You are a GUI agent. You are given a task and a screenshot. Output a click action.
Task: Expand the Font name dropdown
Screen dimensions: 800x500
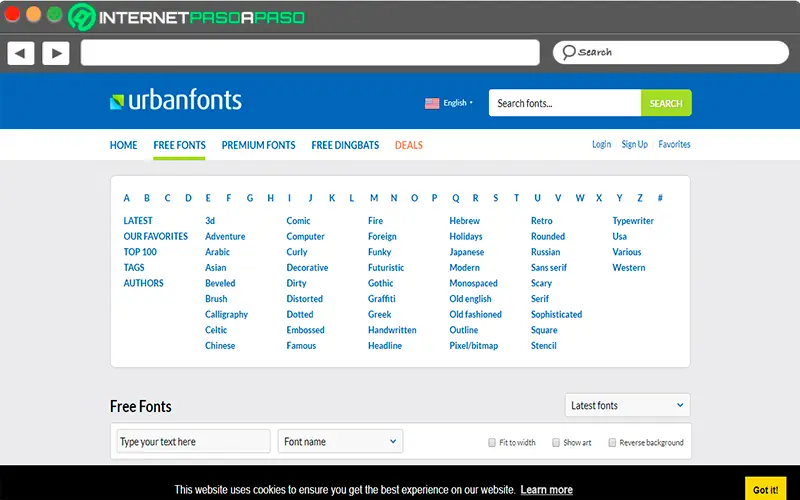tap(340, 441)
